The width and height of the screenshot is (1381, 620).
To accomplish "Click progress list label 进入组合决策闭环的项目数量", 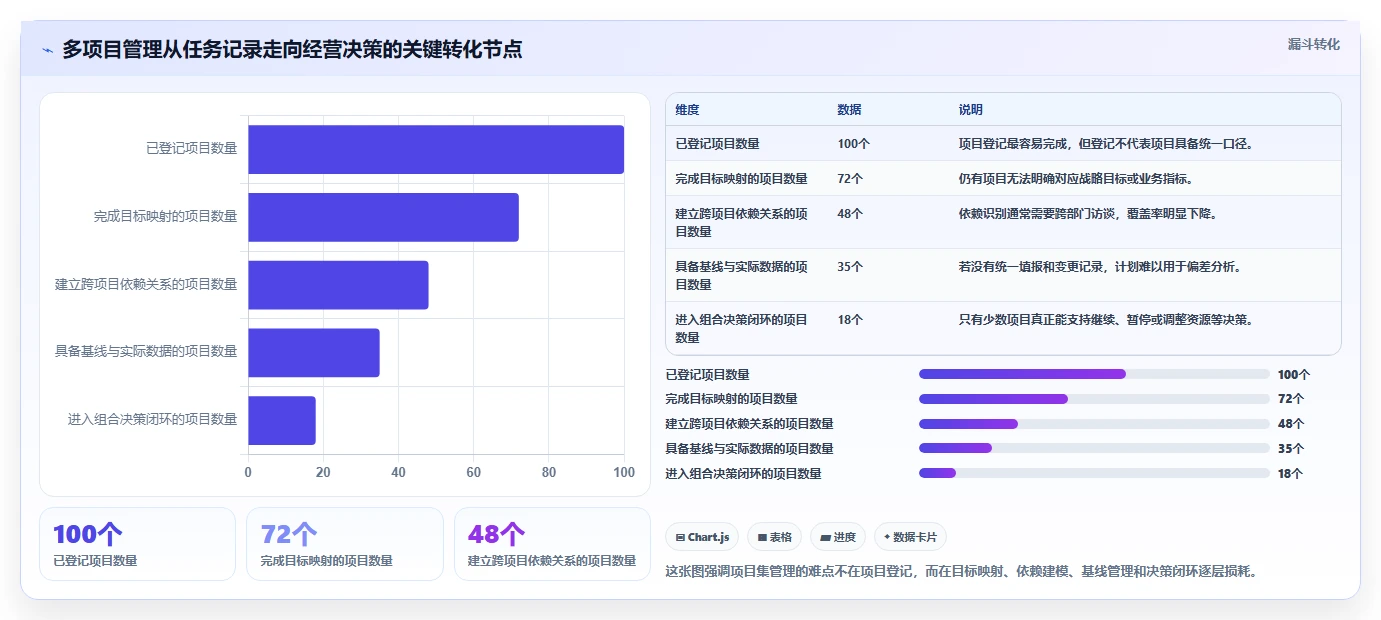I will (x=743, y=474).
